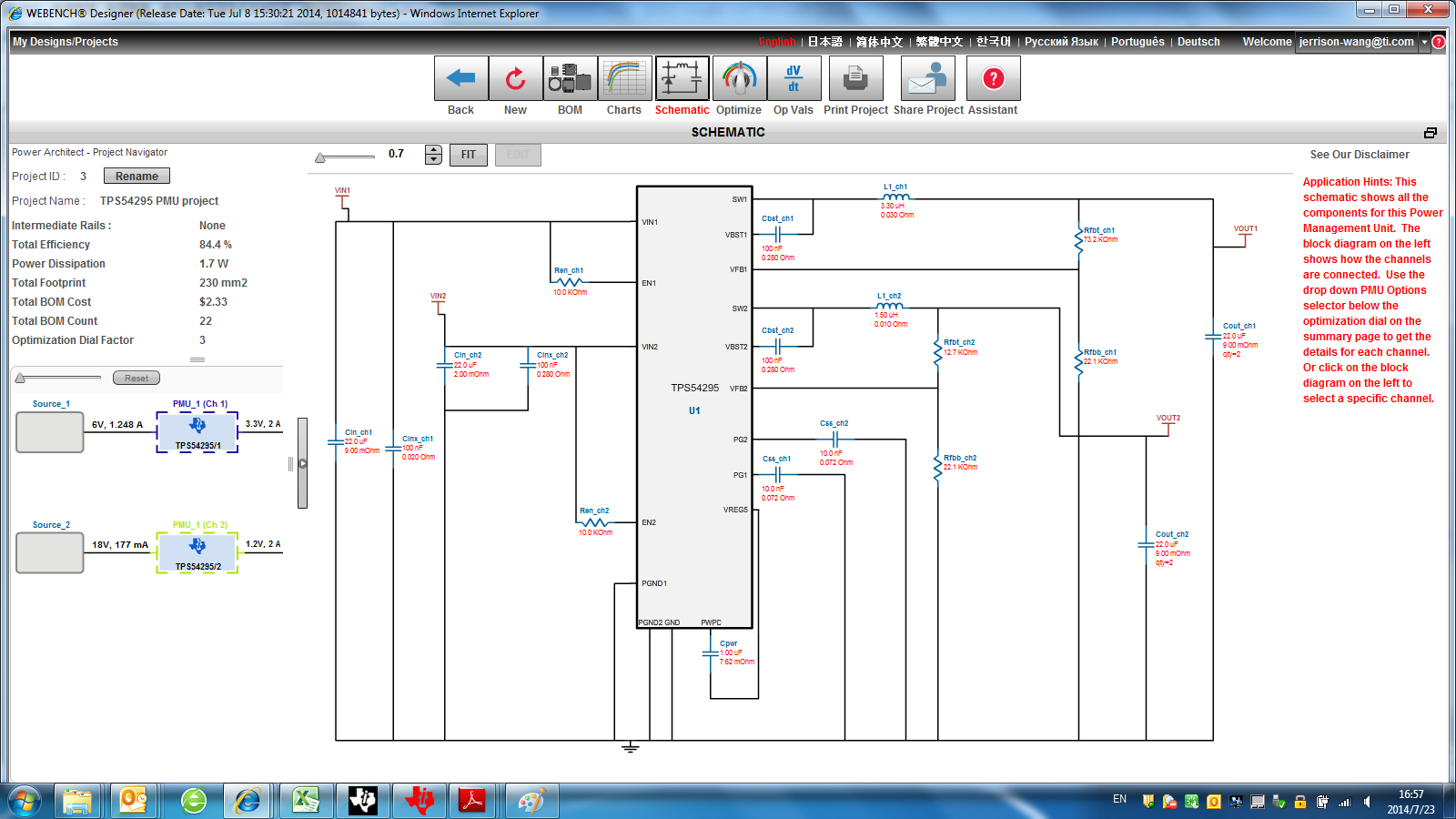Click the BOM toolbar label
The width and height of the screenshot is (1456, 819).
pyautogui.click(x=571, y=110)
